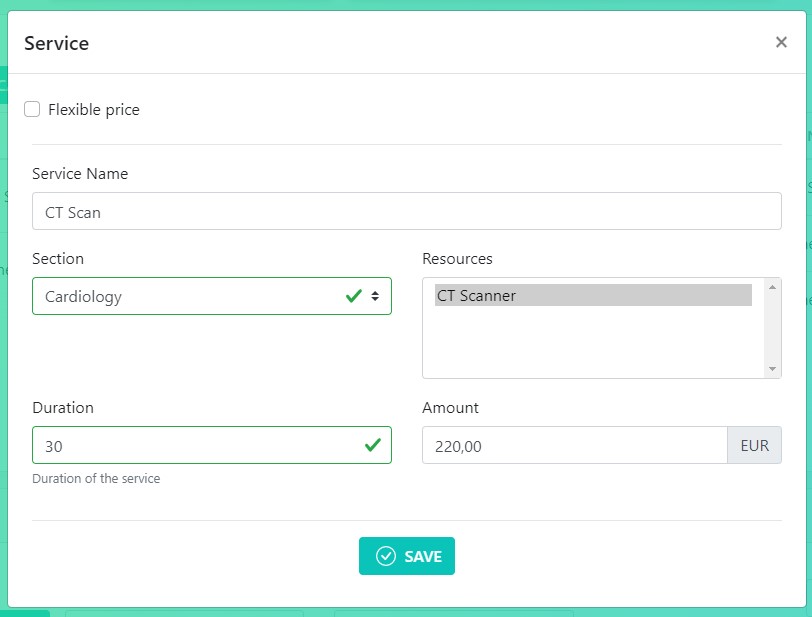Click the Resources list scrollbar track

[772, 328]
